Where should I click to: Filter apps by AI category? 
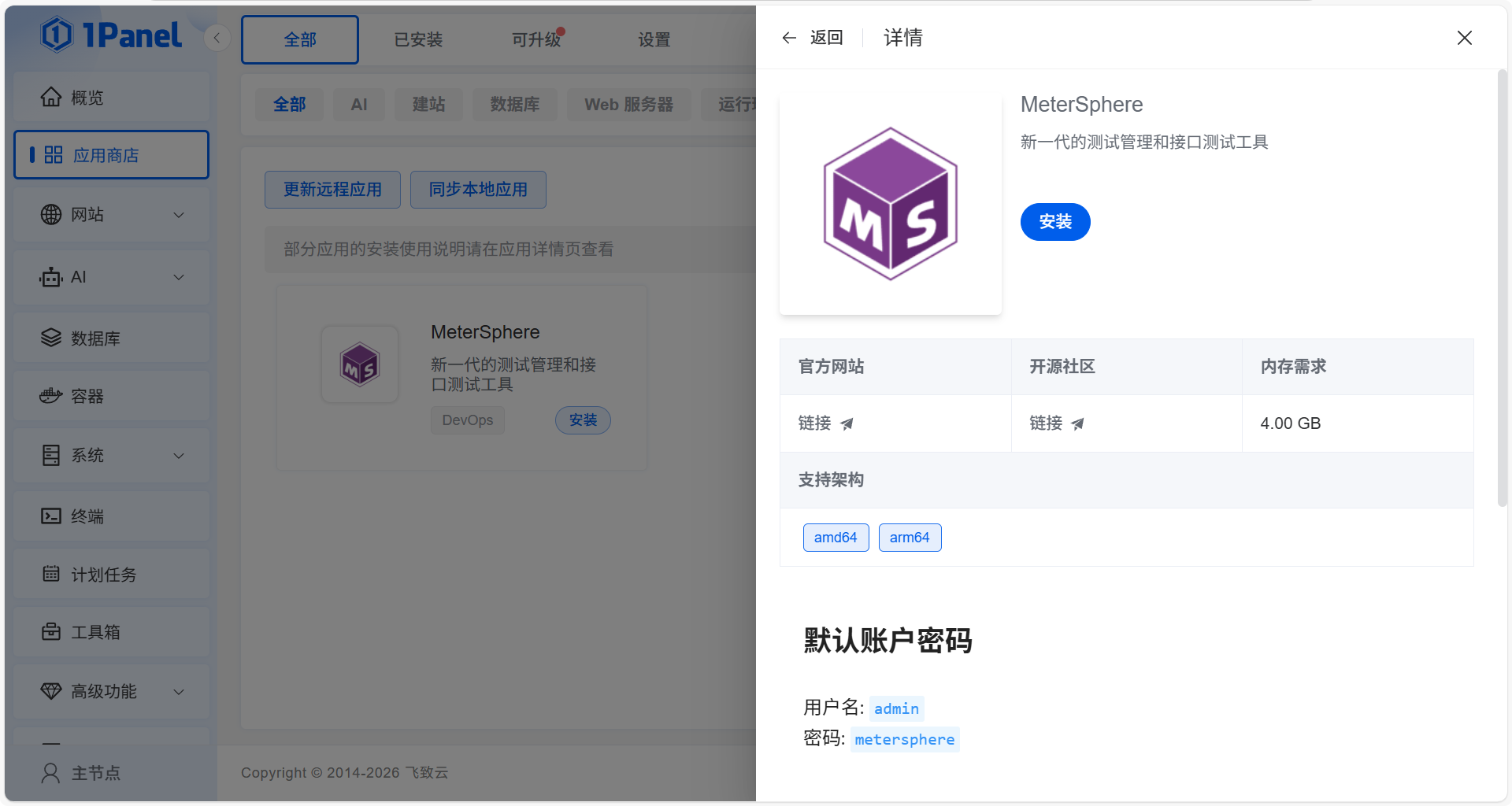(x=359, y=104)
